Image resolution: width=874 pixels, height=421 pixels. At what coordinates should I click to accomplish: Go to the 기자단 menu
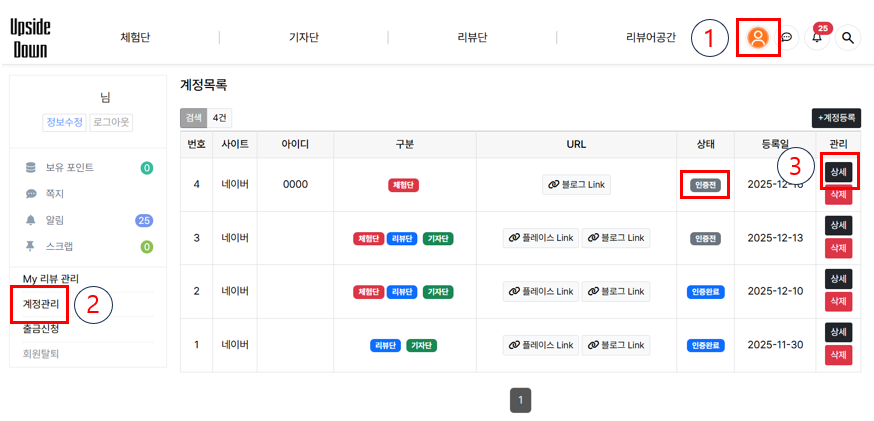302,38
